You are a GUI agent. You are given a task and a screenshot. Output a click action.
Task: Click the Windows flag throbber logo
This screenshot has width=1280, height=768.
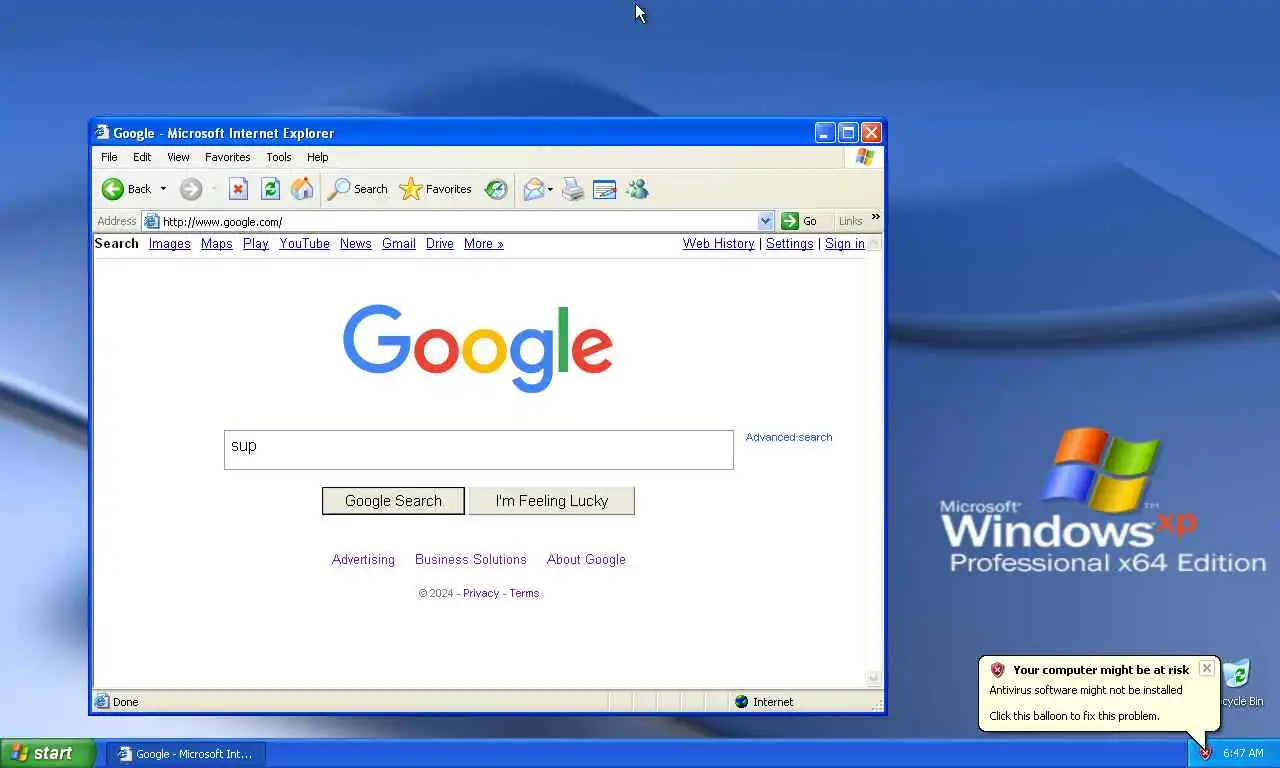(x=865, y=157)
